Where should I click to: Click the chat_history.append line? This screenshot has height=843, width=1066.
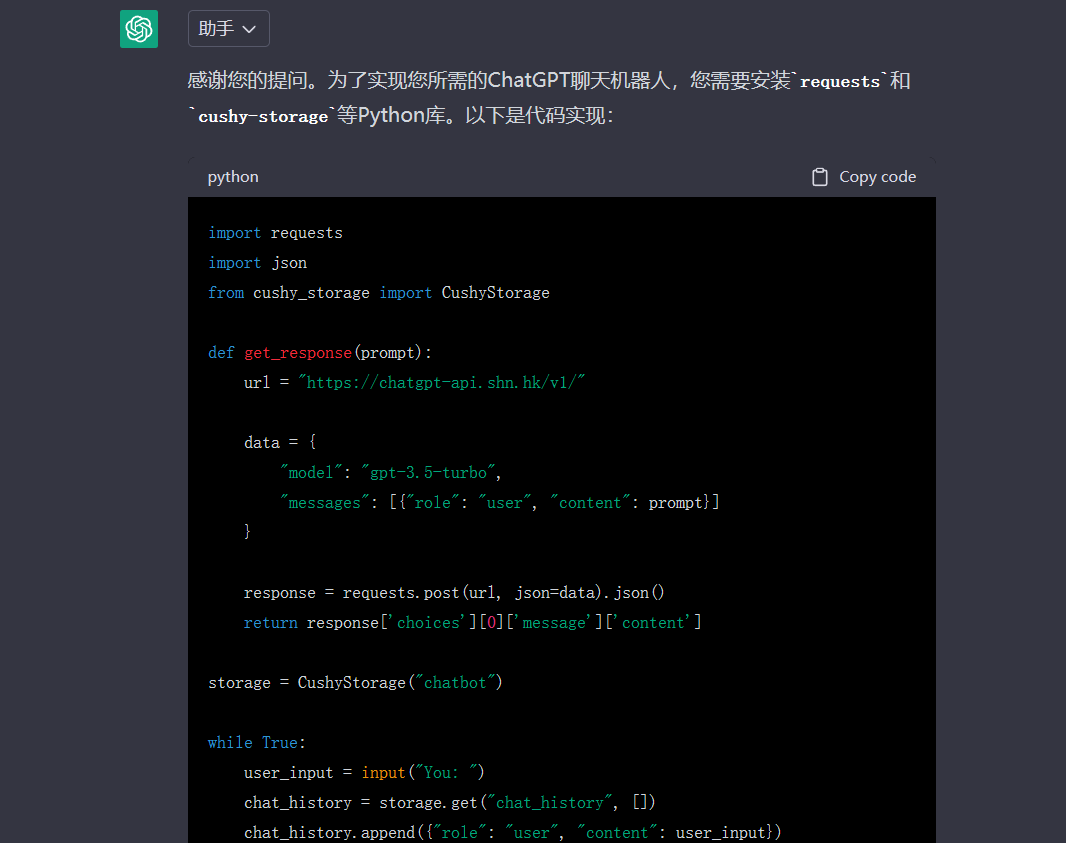pyautogui.click(x=513, y=832)
